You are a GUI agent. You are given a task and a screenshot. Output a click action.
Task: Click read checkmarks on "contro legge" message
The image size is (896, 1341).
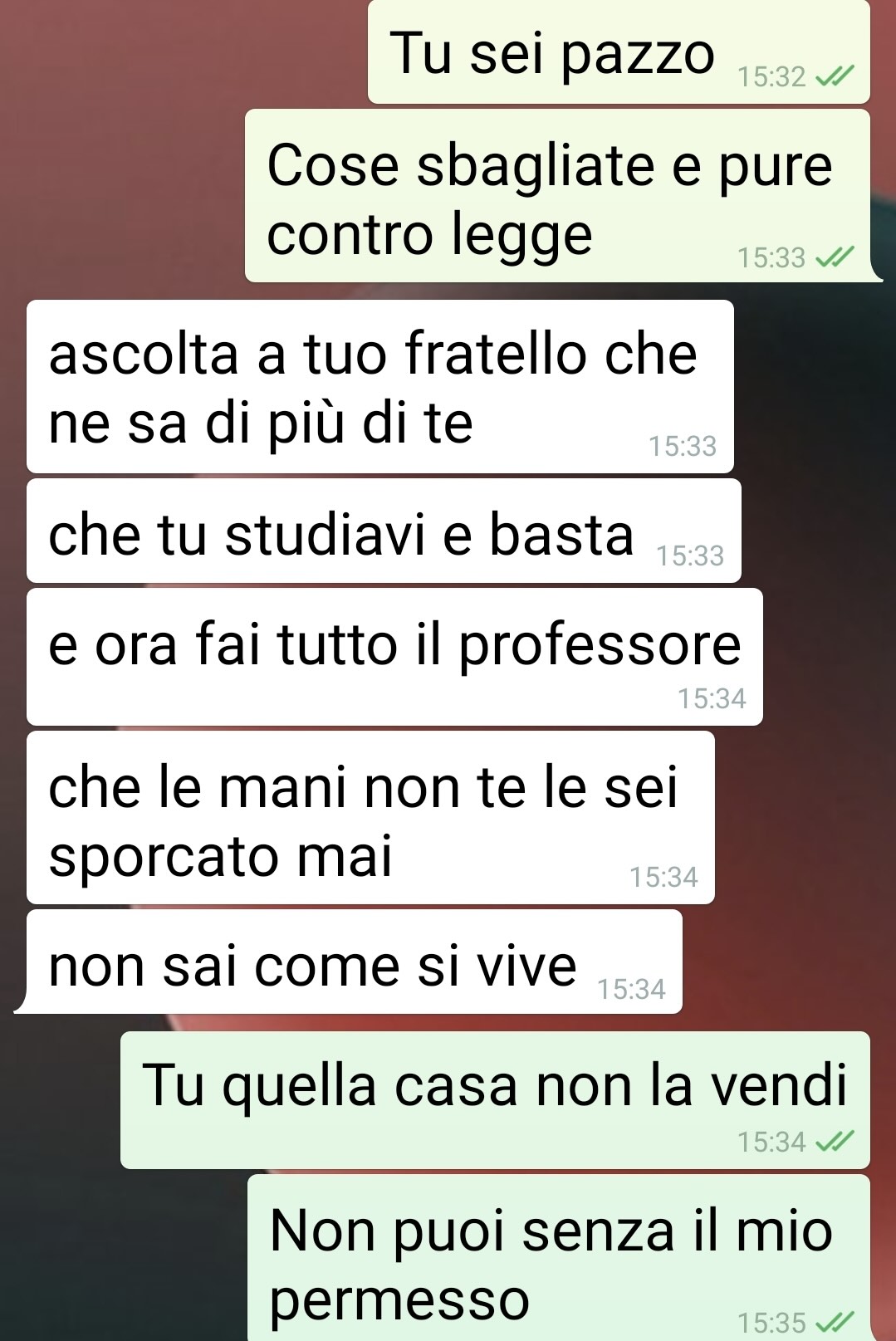click(834, 258)
